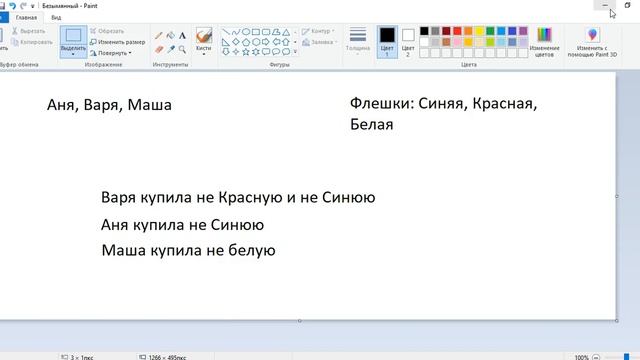
Task: Click the Обрезать crop button
Action: 107,31
